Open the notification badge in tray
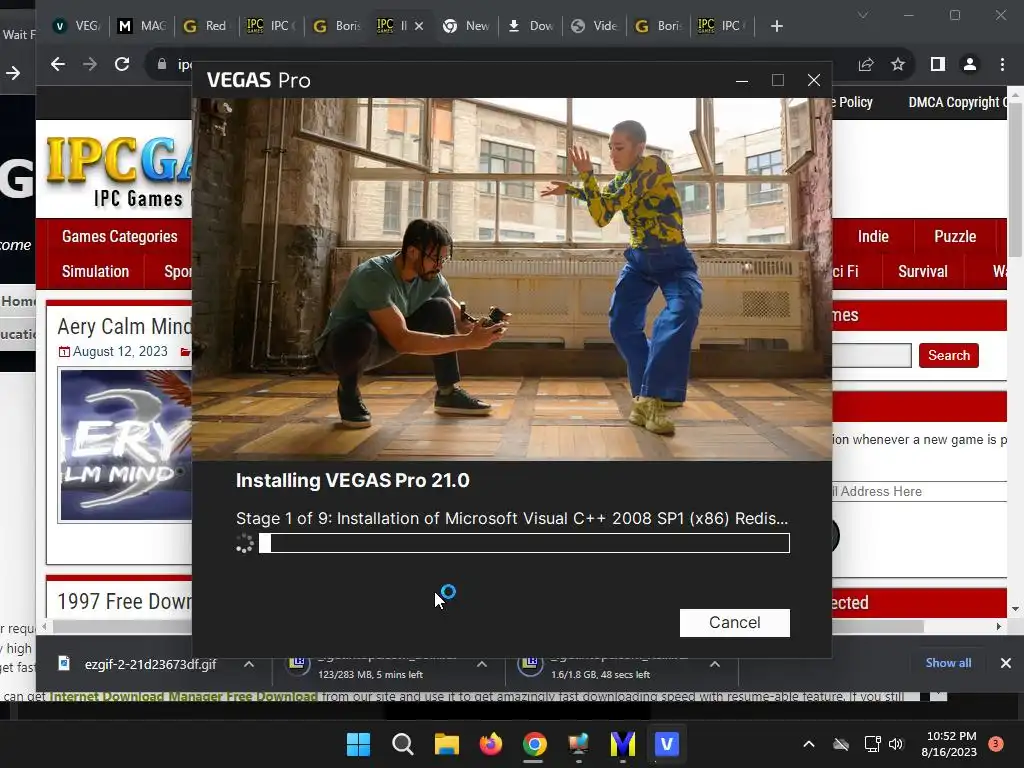 click(995, 743)
